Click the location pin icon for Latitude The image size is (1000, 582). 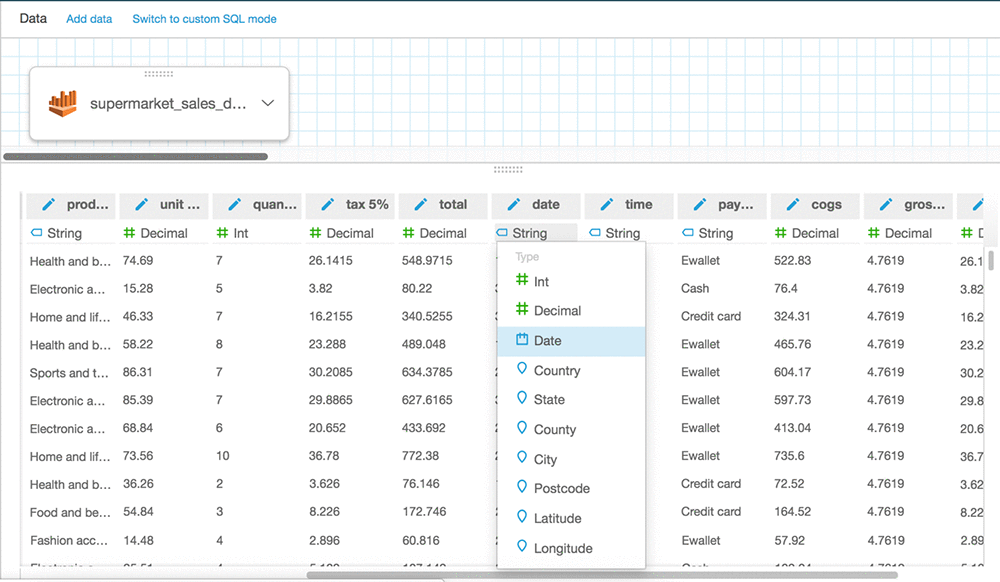522,517
